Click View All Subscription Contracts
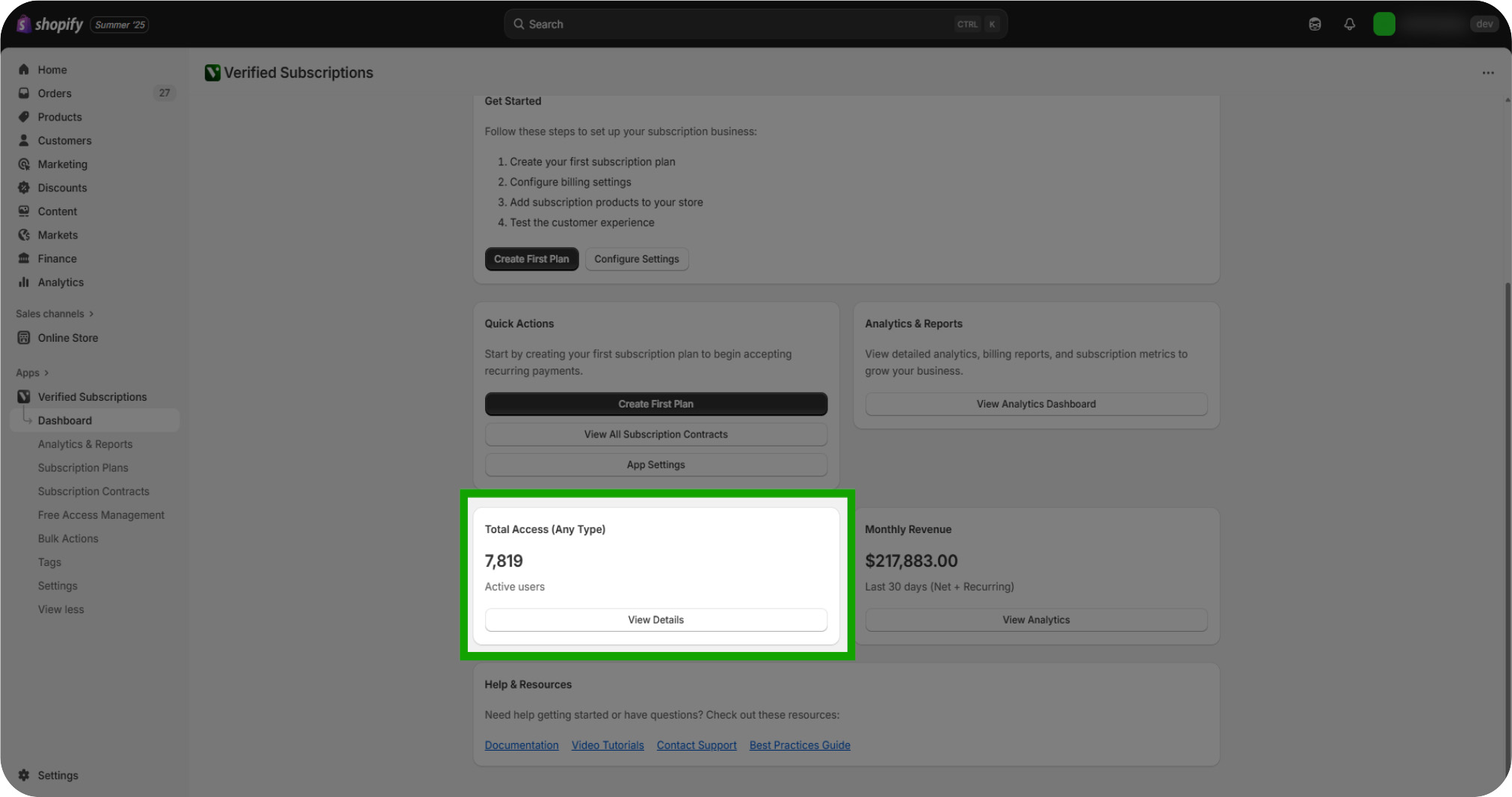Viewport: 1512px width, 797px height. coord(655,434)
